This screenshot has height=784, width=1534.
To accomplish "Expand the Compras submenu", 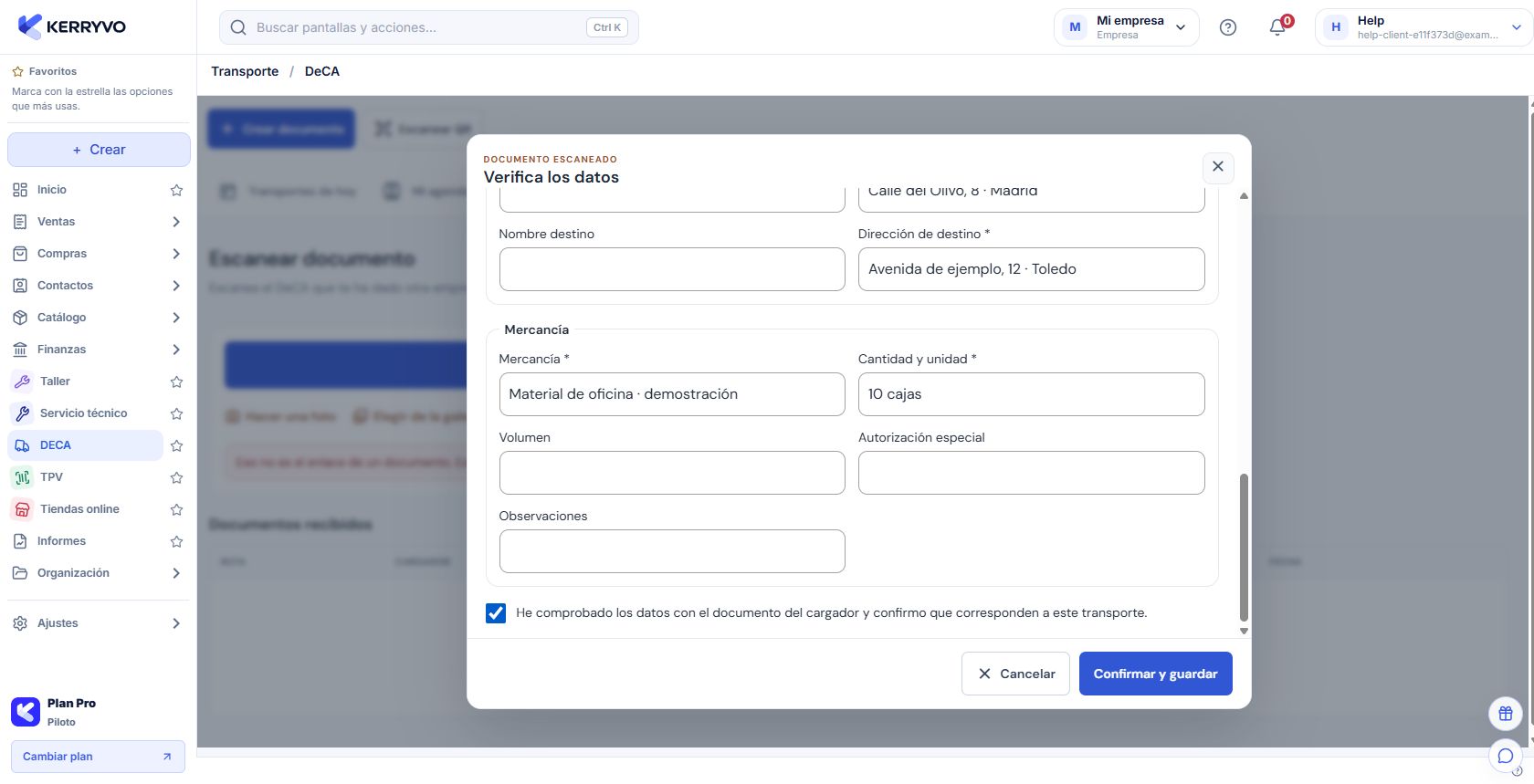I will (x=176, y=254).
